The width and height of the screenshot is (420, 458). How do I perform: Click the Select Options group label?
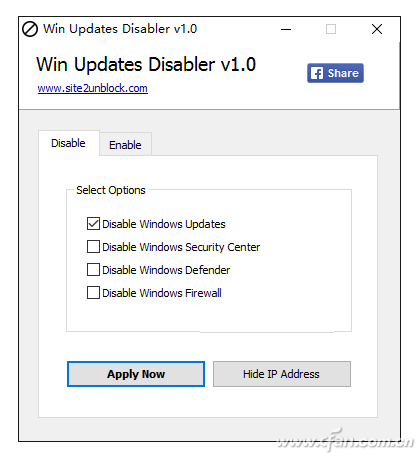111,190
